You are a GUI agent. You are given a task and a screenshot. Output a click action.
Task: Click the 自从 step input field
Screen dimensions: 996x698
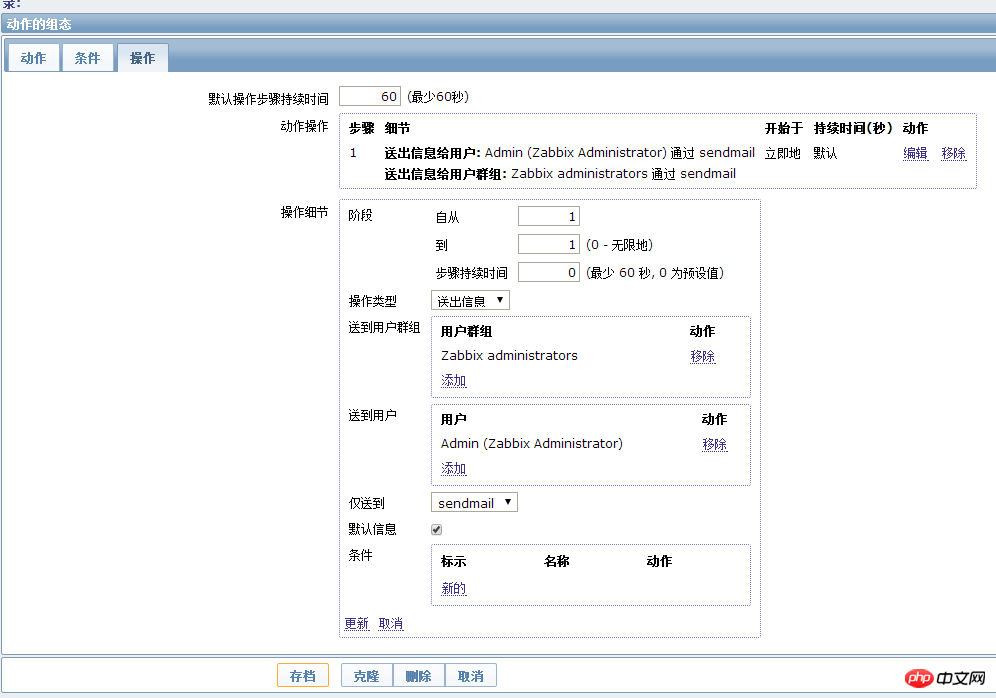[549, 217]
